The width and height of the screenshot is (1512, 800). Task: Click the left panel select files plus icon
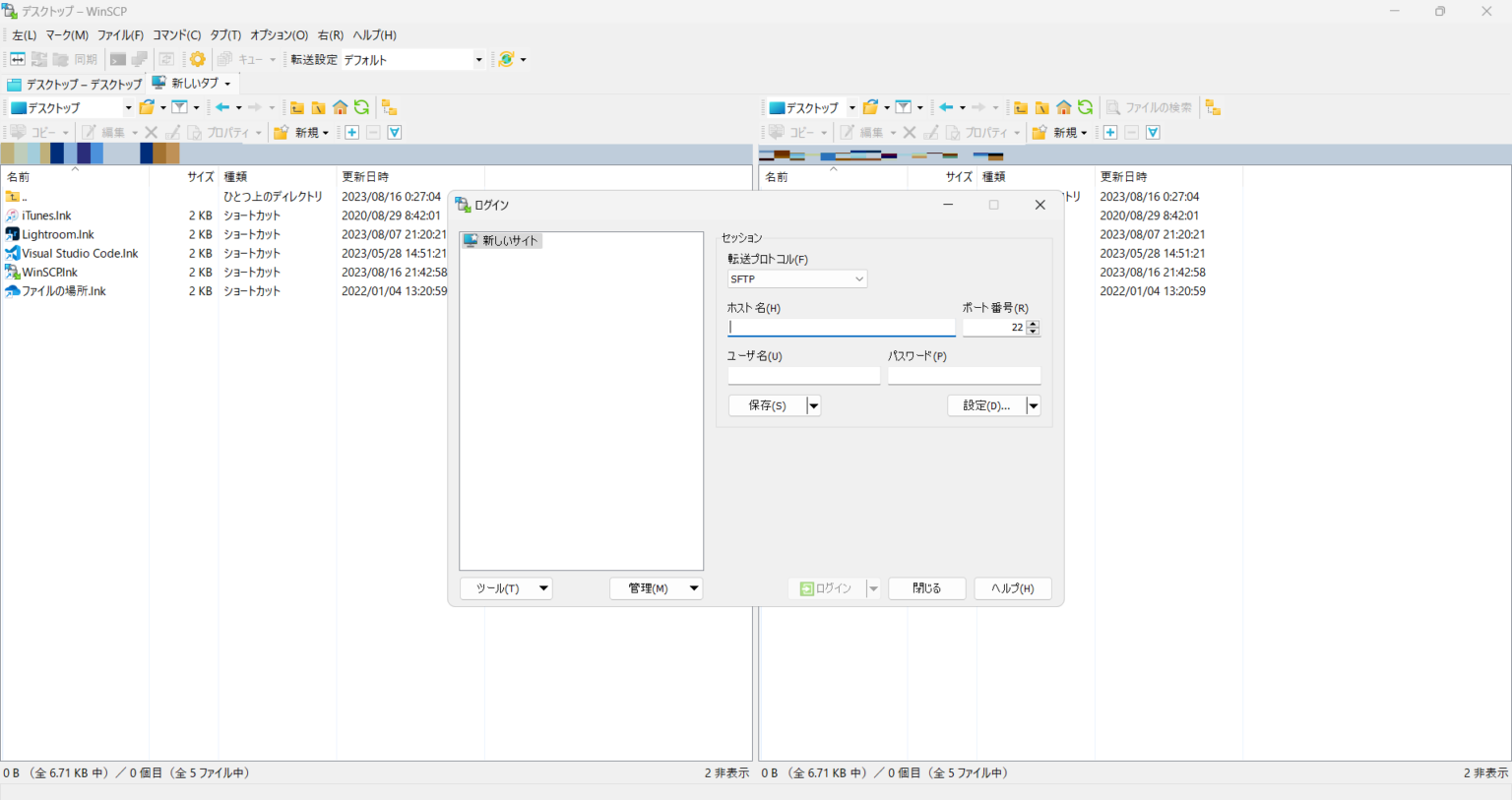(352, 133)
